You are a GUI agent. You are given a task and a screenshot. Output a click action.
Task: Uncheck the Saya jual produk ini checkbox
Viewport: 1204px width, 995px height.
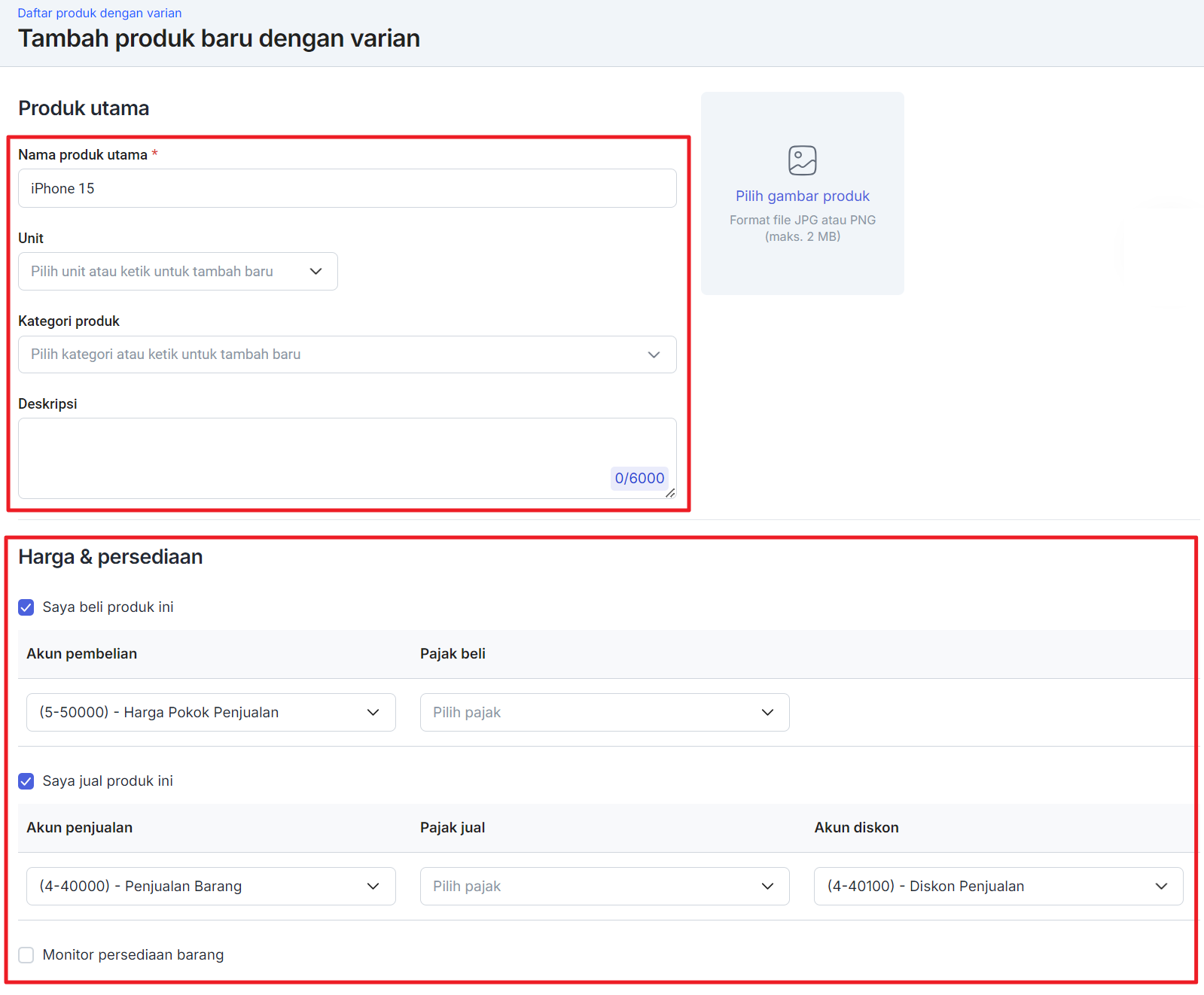(26, 781)
